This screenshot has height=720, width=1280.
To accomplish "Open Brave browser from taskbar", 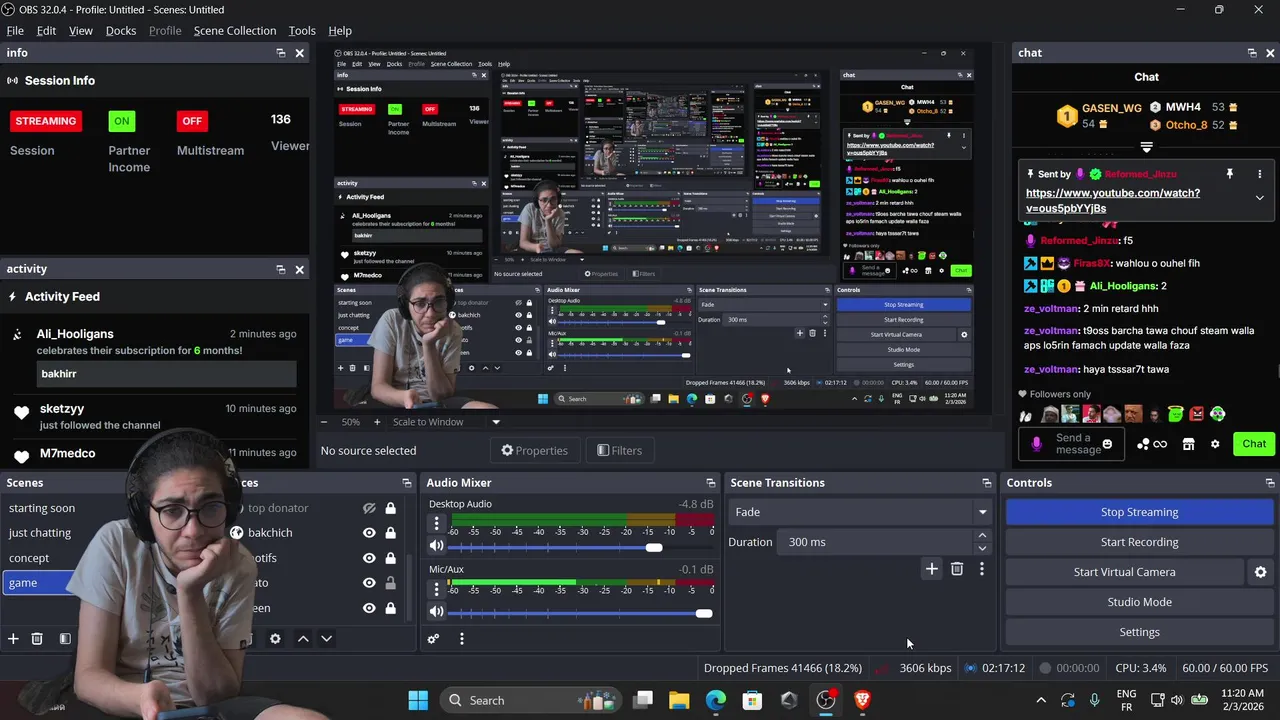I will (x=862, y=700).
